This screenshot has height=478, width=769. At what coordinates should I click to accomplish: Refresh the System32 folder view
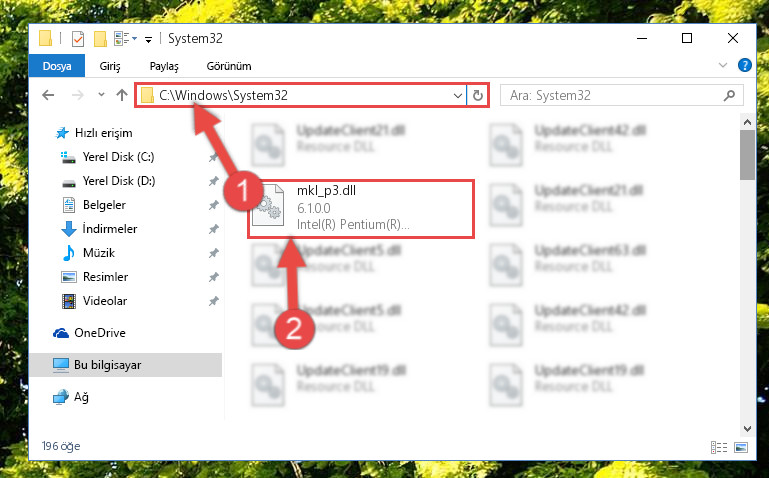pyautogui.click(x=478, y=95)
